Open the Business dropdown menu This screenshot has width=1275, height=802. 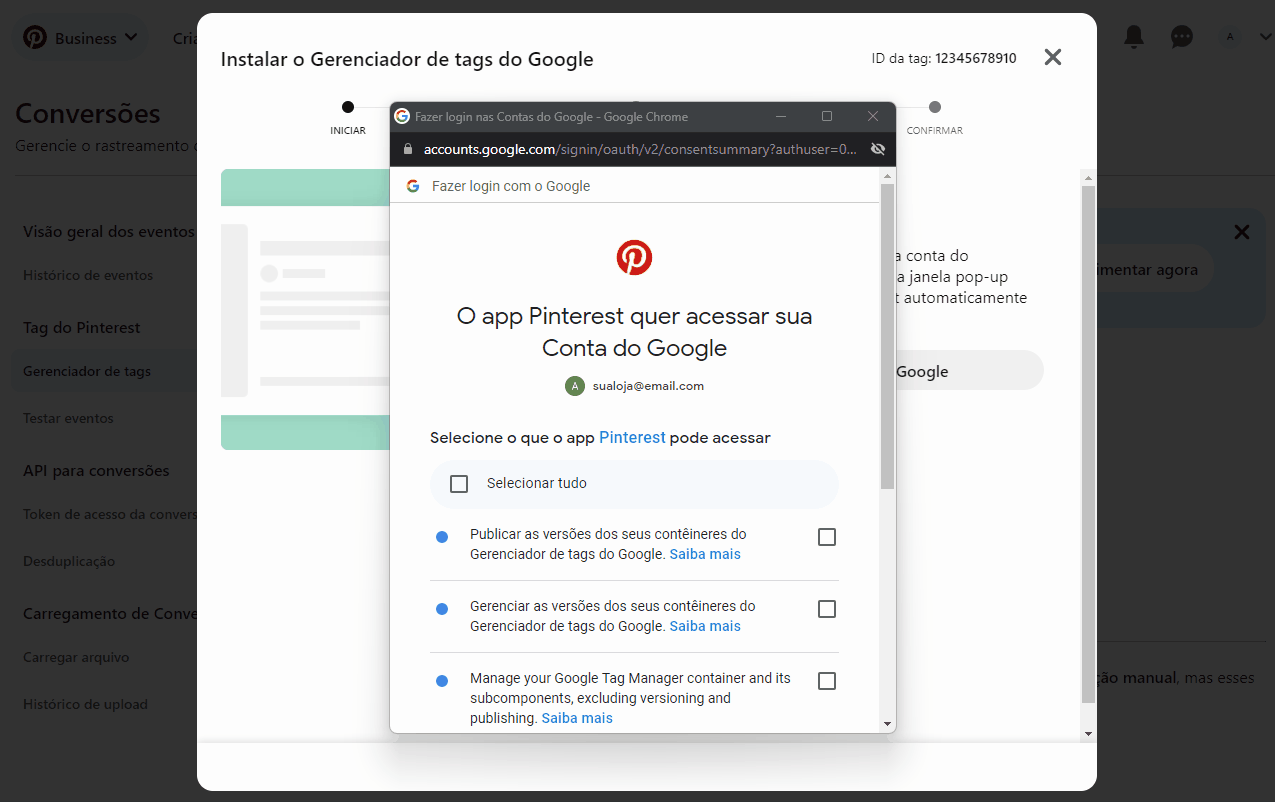pyautogui.click(x=97, y=38)
